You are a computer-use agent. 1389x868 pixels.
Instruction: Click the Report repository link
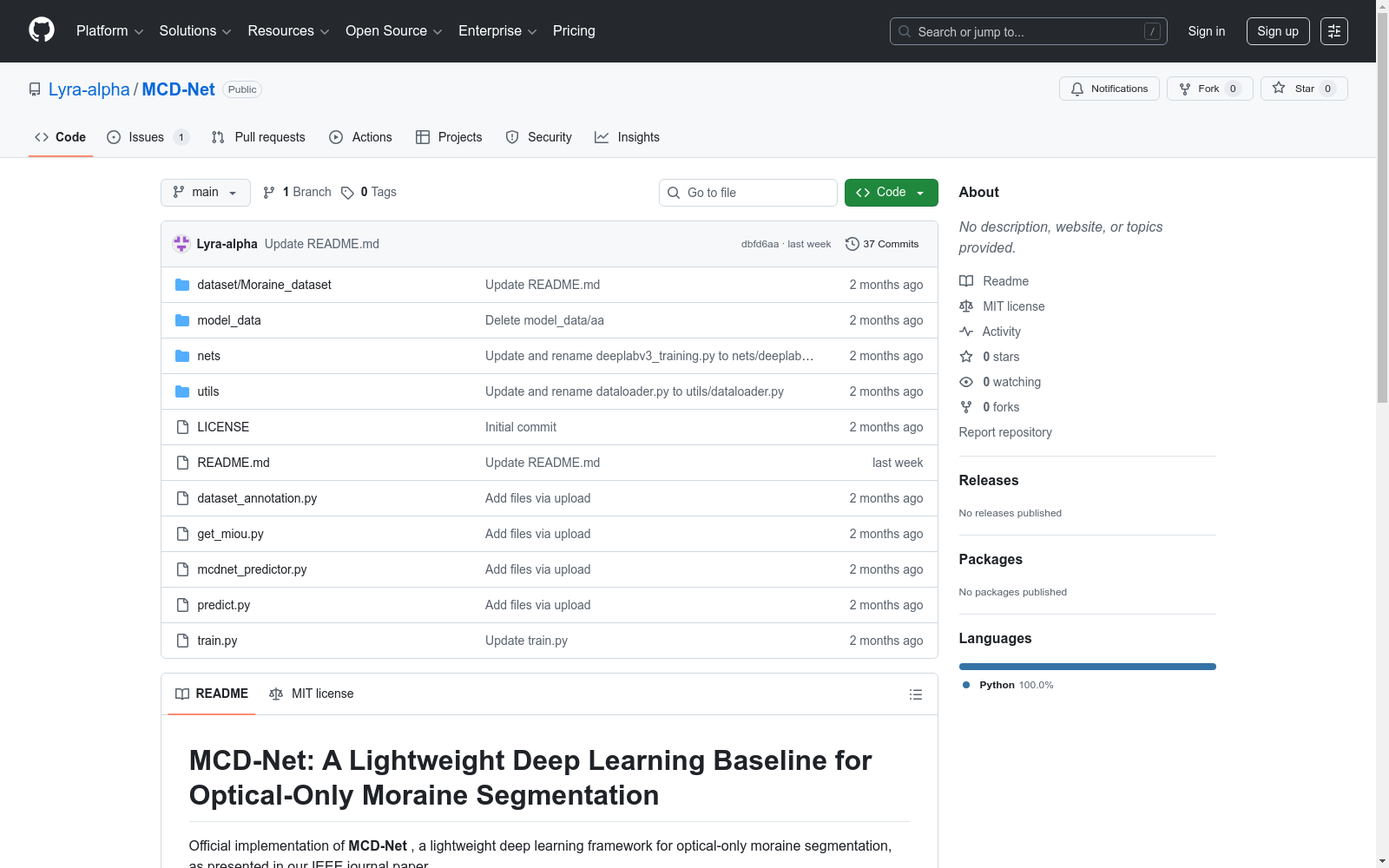coord(1005,432)
